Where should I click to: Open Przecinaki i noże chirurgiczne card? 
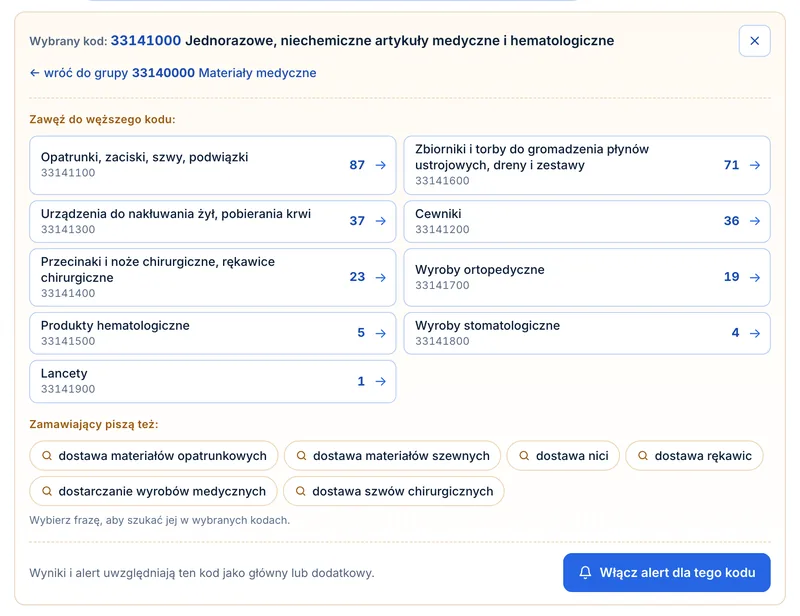pyautogui.click(x=213, y=277)
